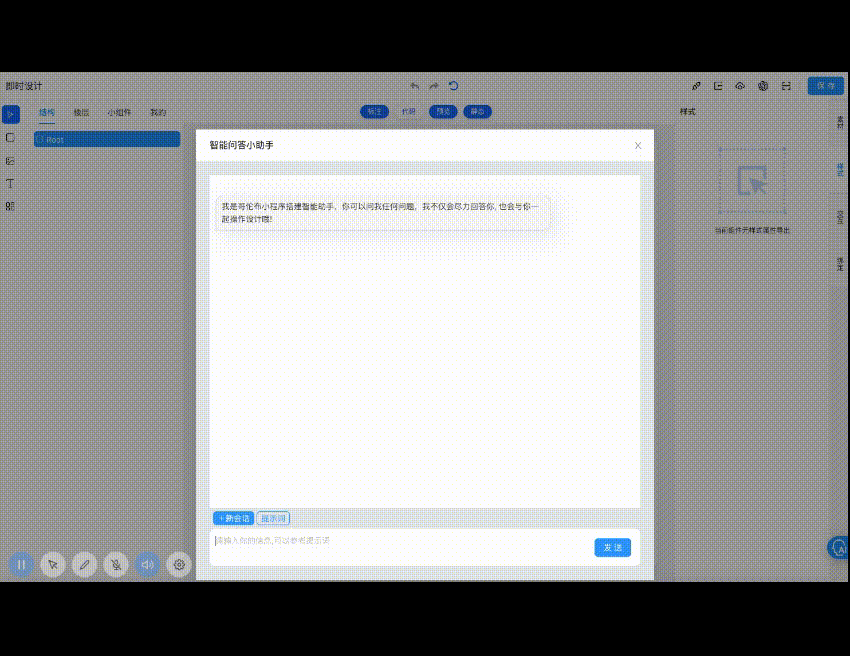Click the redo arrow in top toolbar
The width and height of the screenshot is (850, 656).
click(434, 86)
